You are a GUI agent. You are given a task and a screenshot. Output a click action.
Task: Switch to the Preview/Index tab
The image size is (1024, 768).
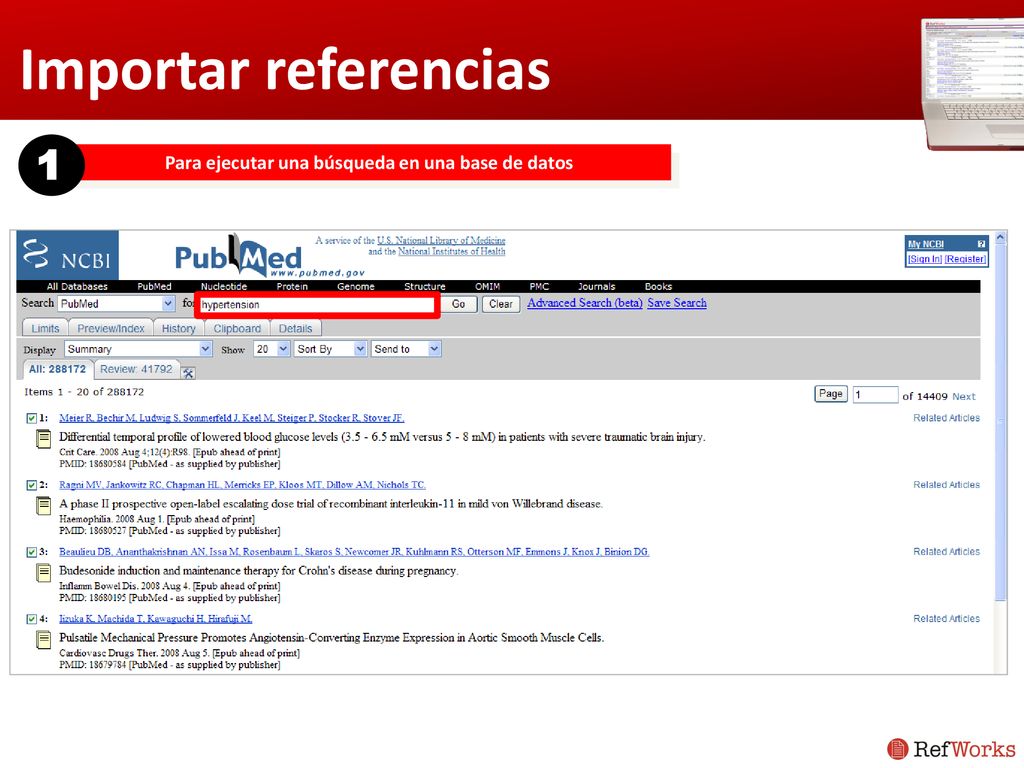[x=111, y=328]
